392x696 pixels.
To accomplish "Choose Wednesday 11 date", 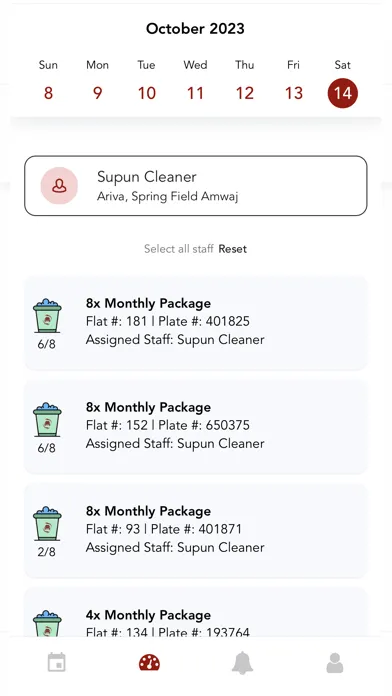I will tap(195, 93).
